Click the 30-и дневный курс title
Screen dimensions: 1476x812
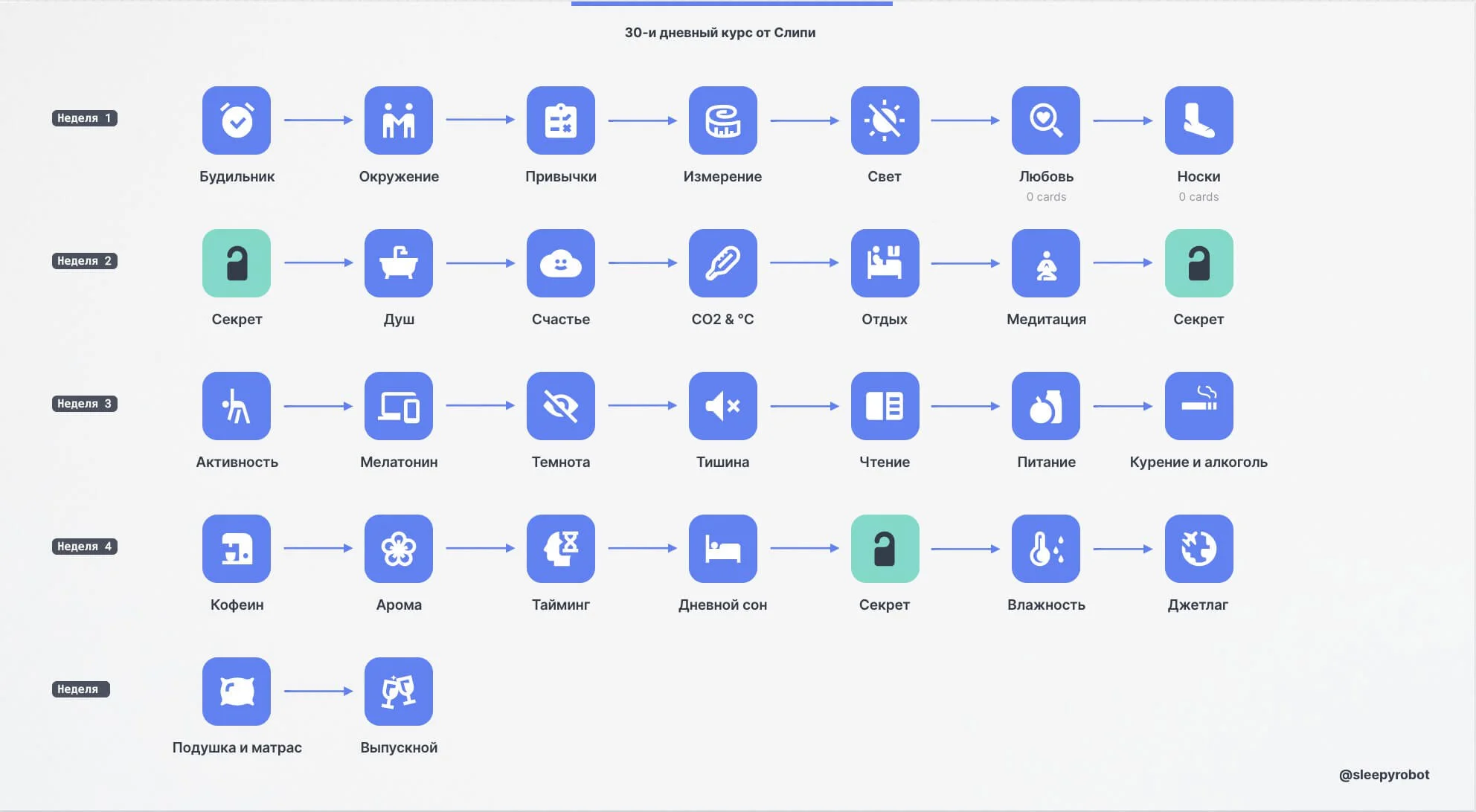click(719, 33)
